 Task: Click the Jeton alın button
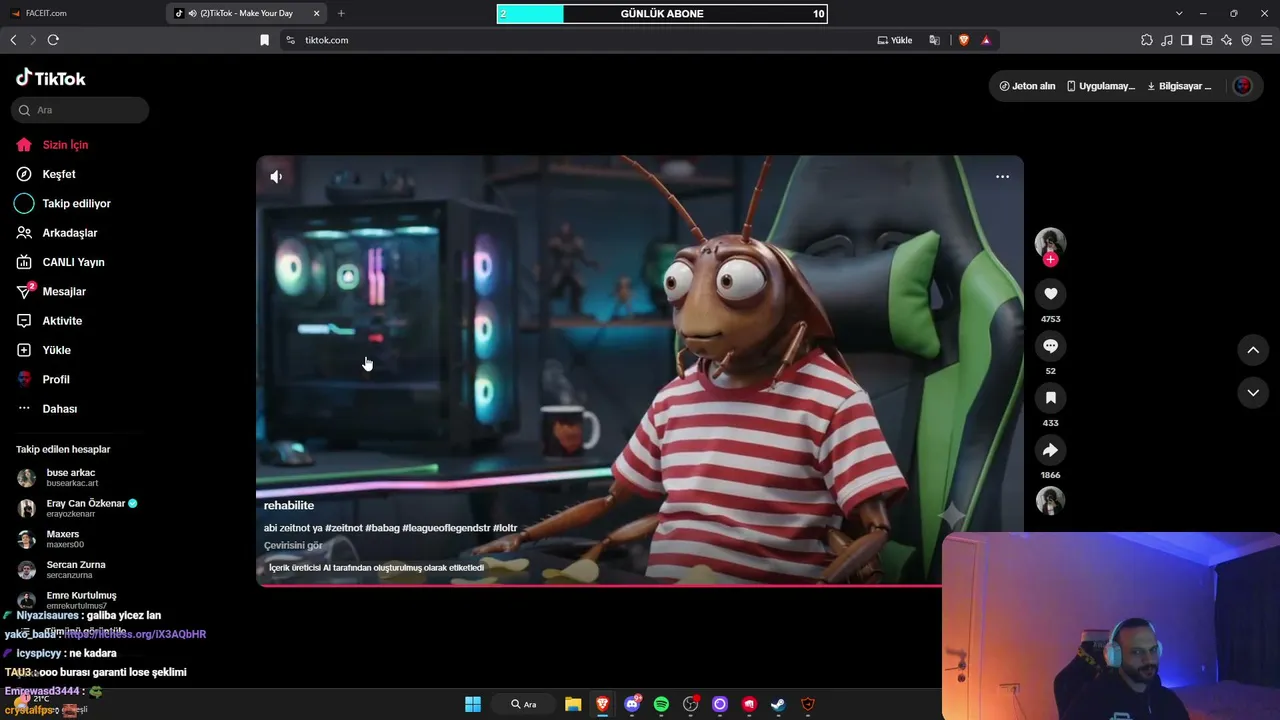click(x=1027, y=86)
